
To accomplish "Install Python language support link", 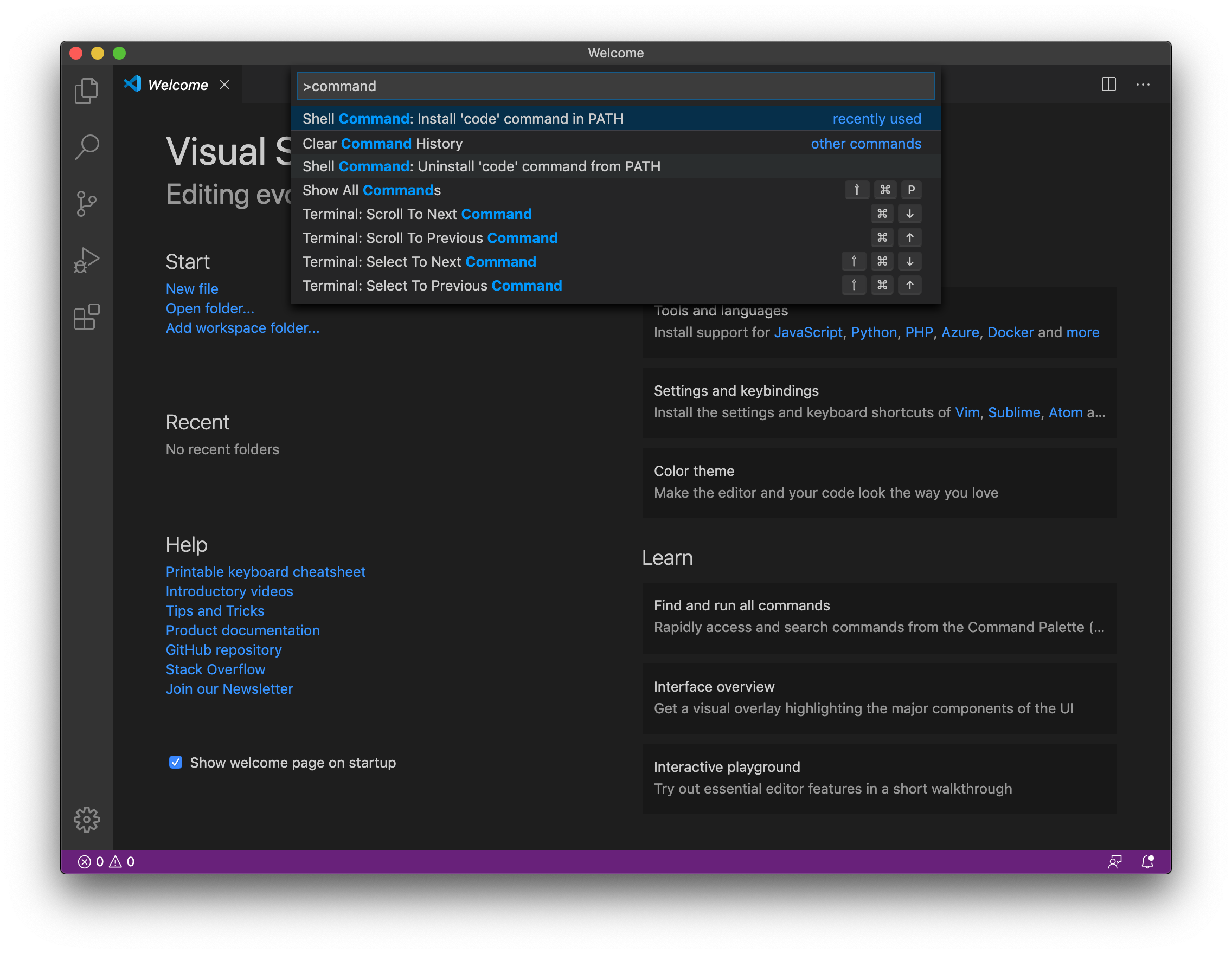I will [874, 332].
